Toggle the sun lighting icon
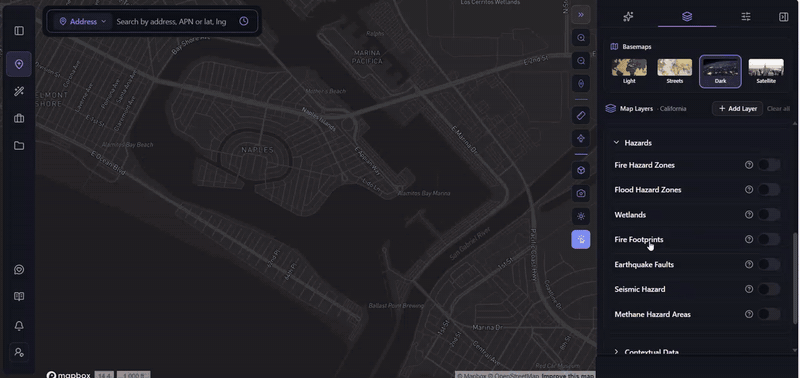Image resolution: width=800 pixels, height=378 pixels. click(581, 216)
